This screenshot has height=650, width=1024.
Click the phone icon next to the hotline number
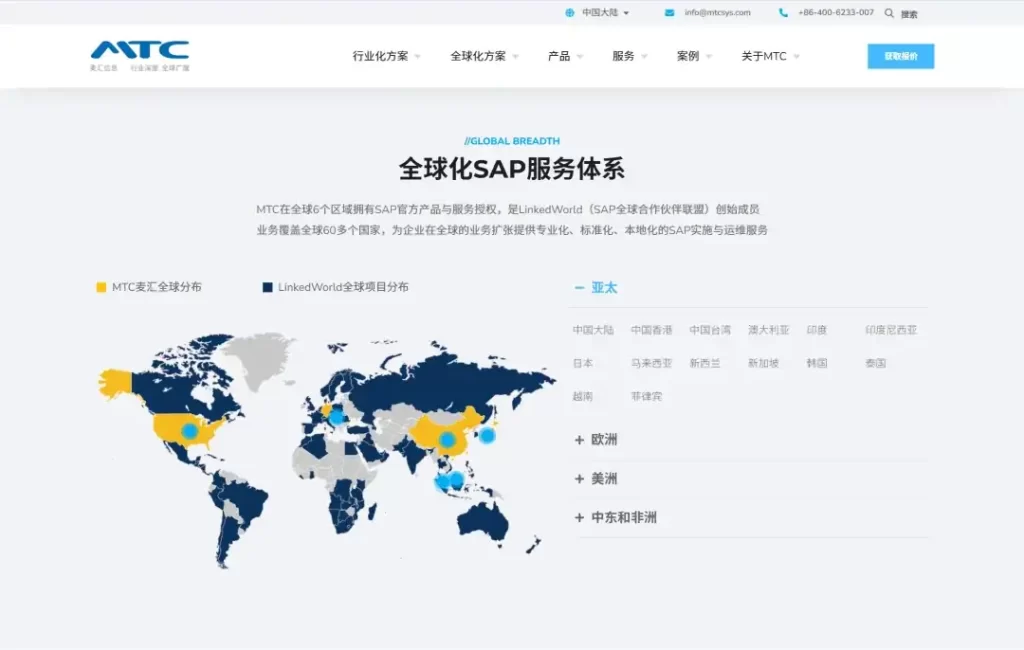pos(781,13)
